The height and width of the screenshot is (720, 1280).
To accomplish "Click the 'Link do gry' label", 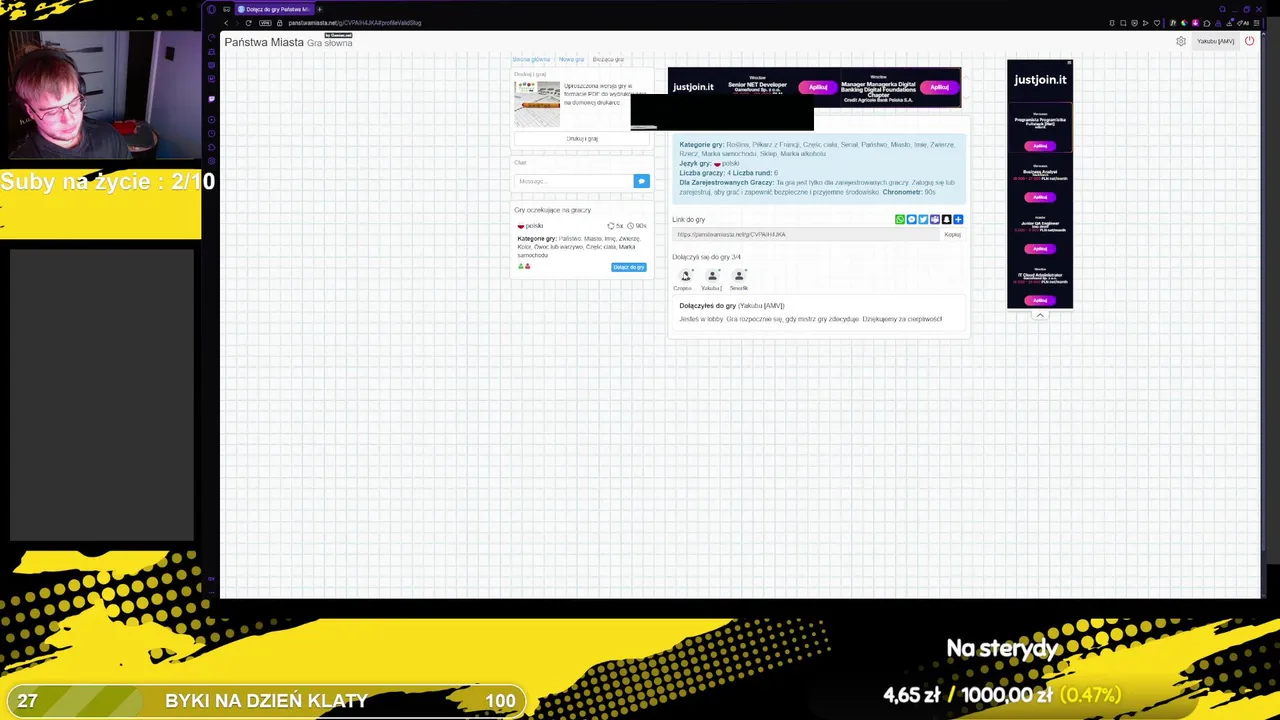I will (x=688, y=219).
